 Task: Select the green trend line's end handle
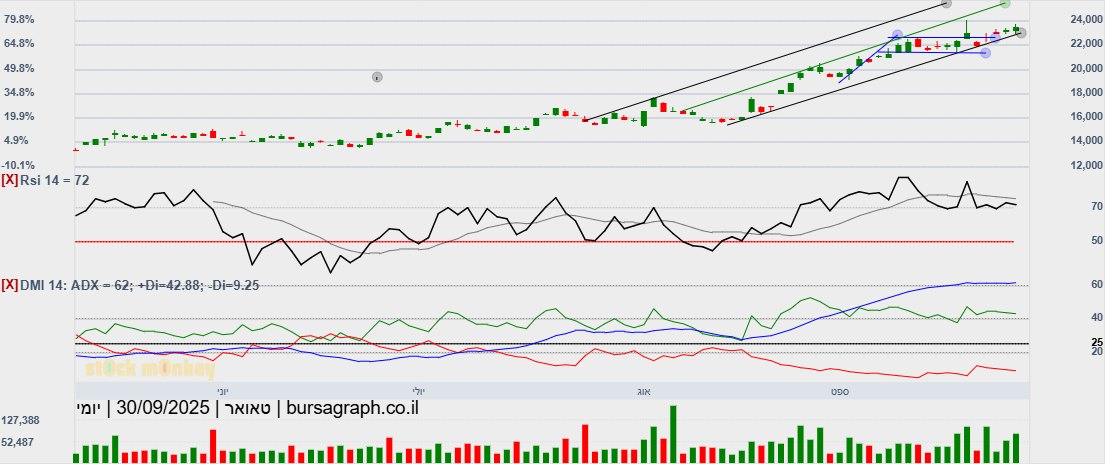[x=1005, y=3]
